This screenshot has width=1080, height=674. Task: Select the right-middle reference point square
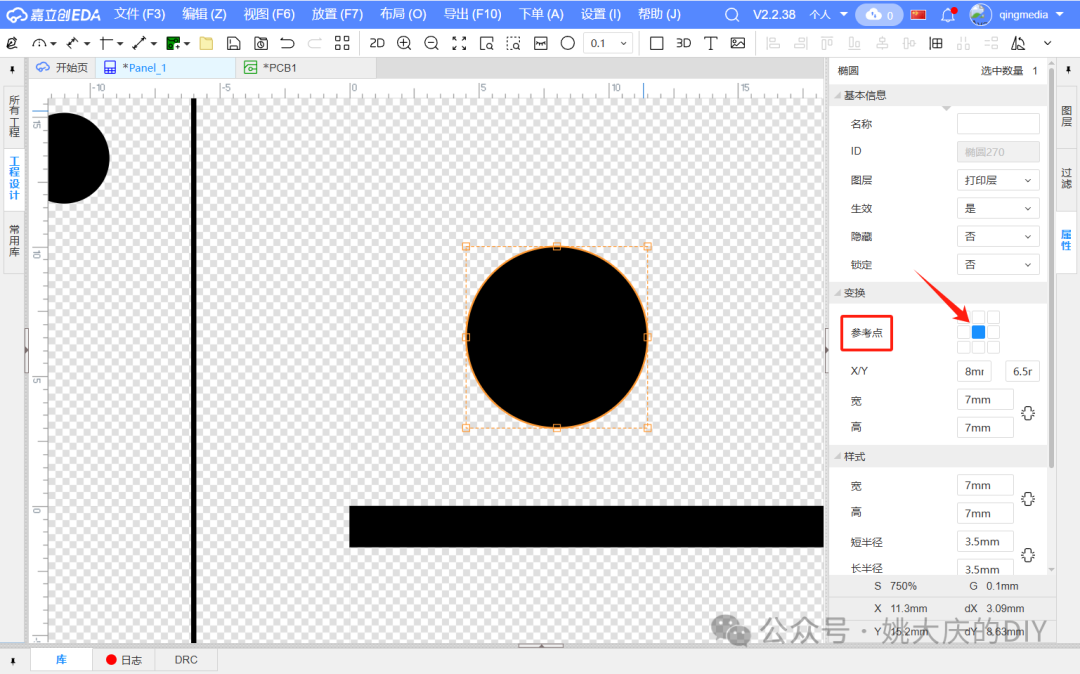pyautogui.click(x=993, y=332)
